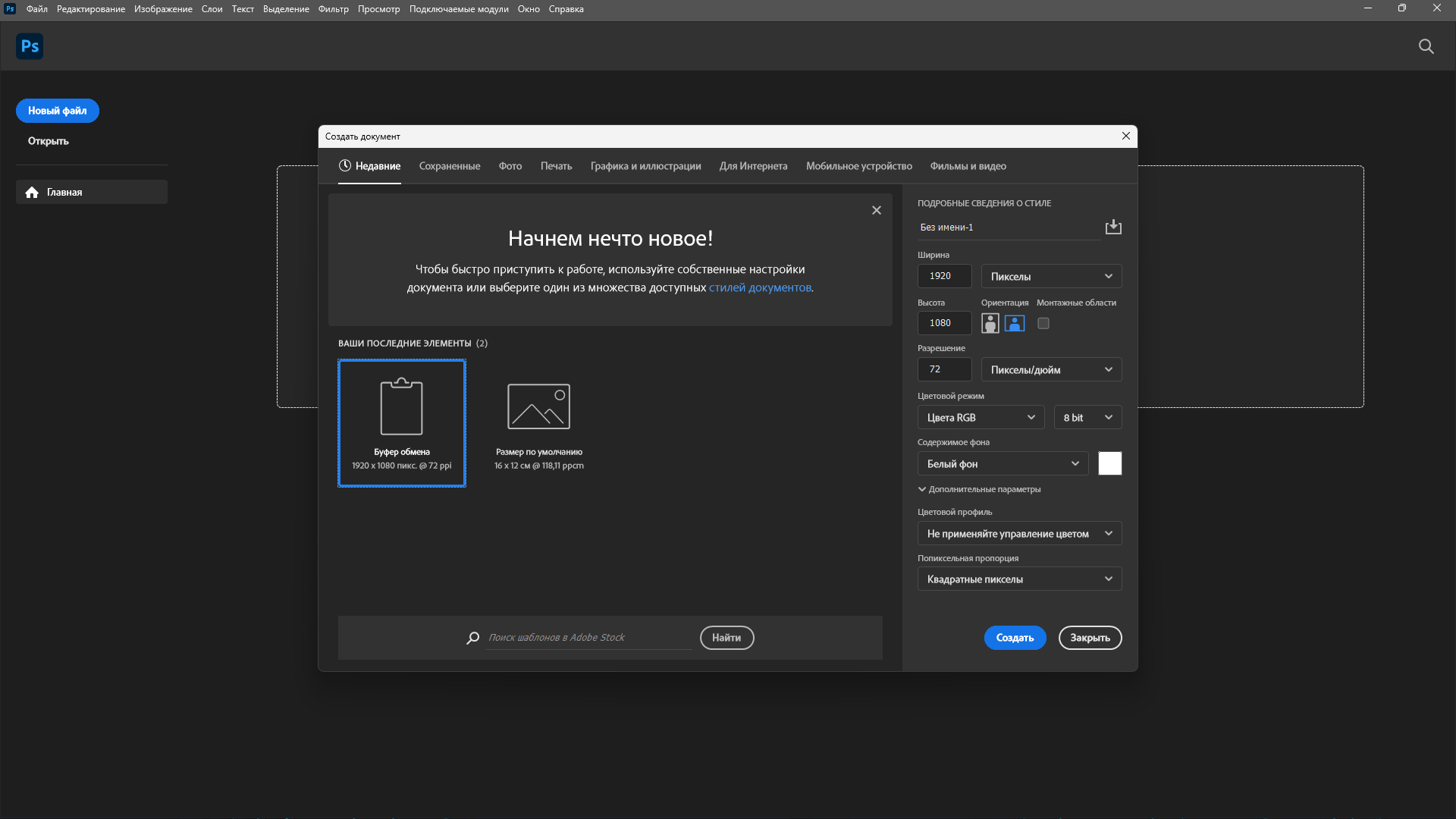The width and height of the screenshot is (1456, 819).
Task: Open the Фильтр menu
Action: (x=333, y=9)
